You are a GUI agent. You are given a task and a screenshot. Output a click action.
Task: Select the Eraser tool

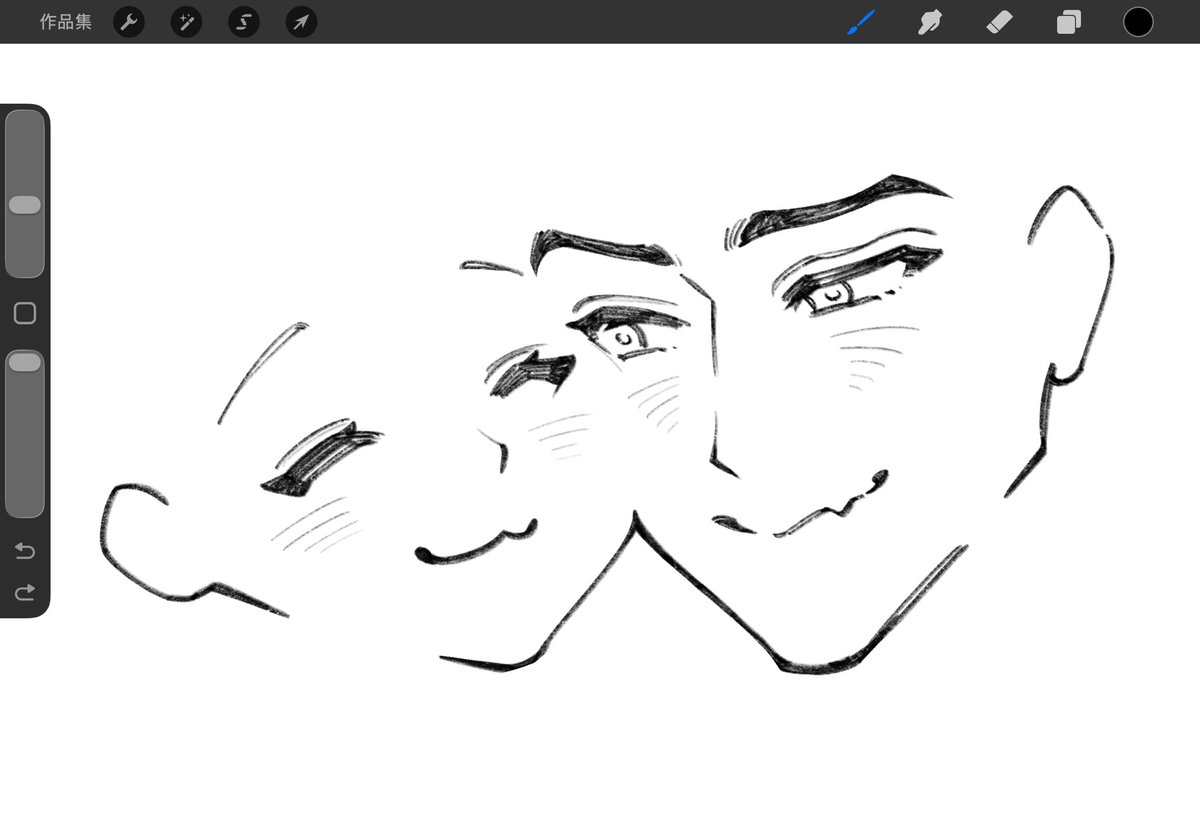tap(1000, 22)
